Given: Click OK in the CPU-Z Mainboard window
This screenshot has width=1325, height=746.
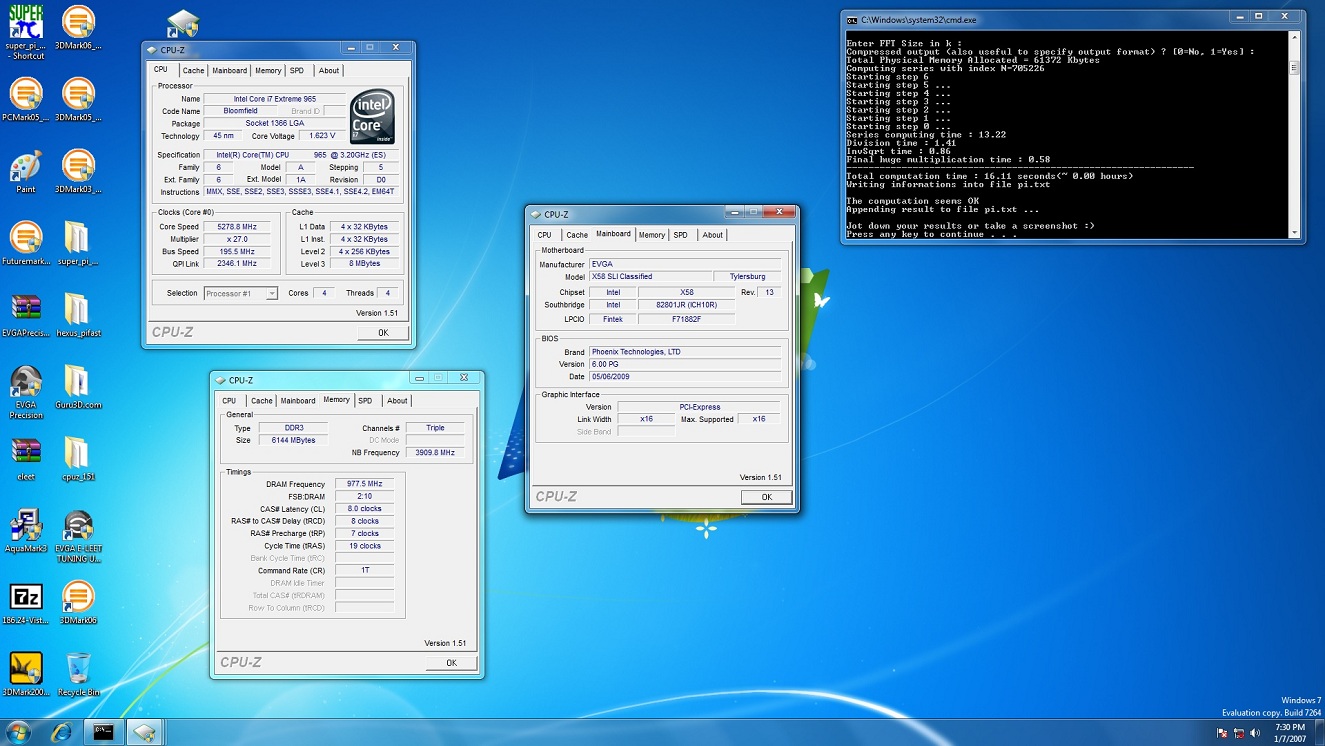Looking at the screenshot, I should tap(767, 496).
